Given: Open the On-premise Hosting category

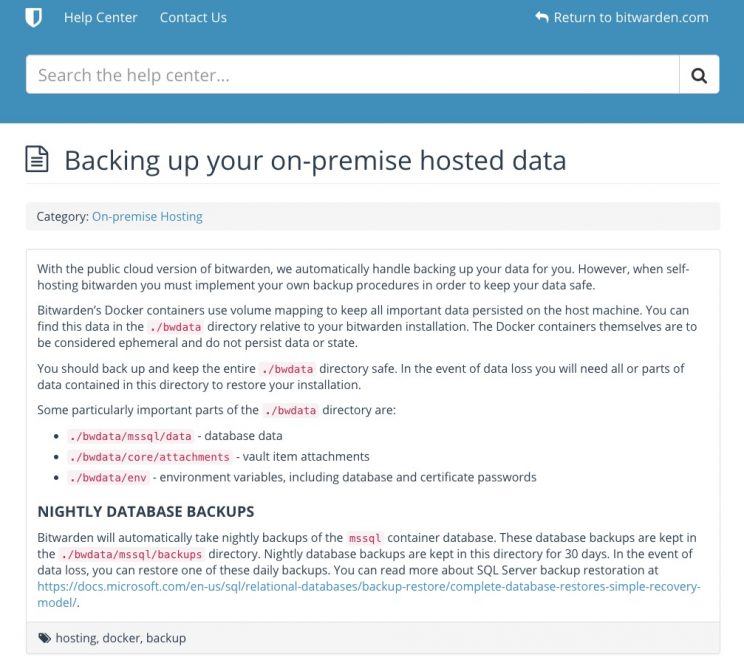Looking at the screenshot, I should tap(147, 216).
